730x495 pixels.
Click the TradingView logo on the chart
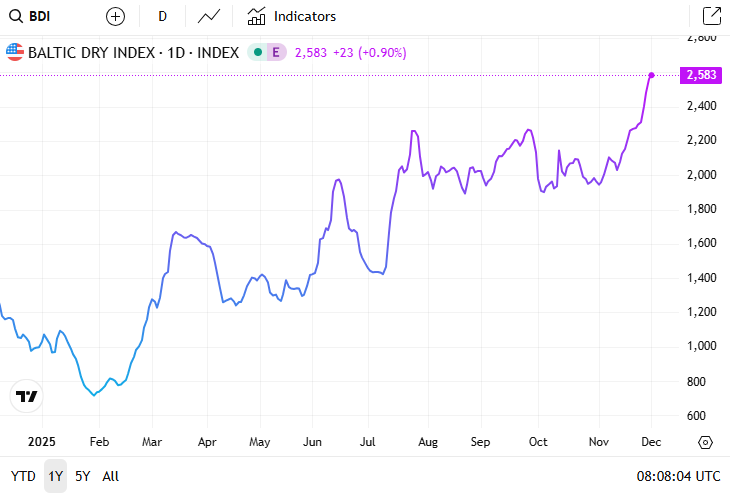point(27,396)
